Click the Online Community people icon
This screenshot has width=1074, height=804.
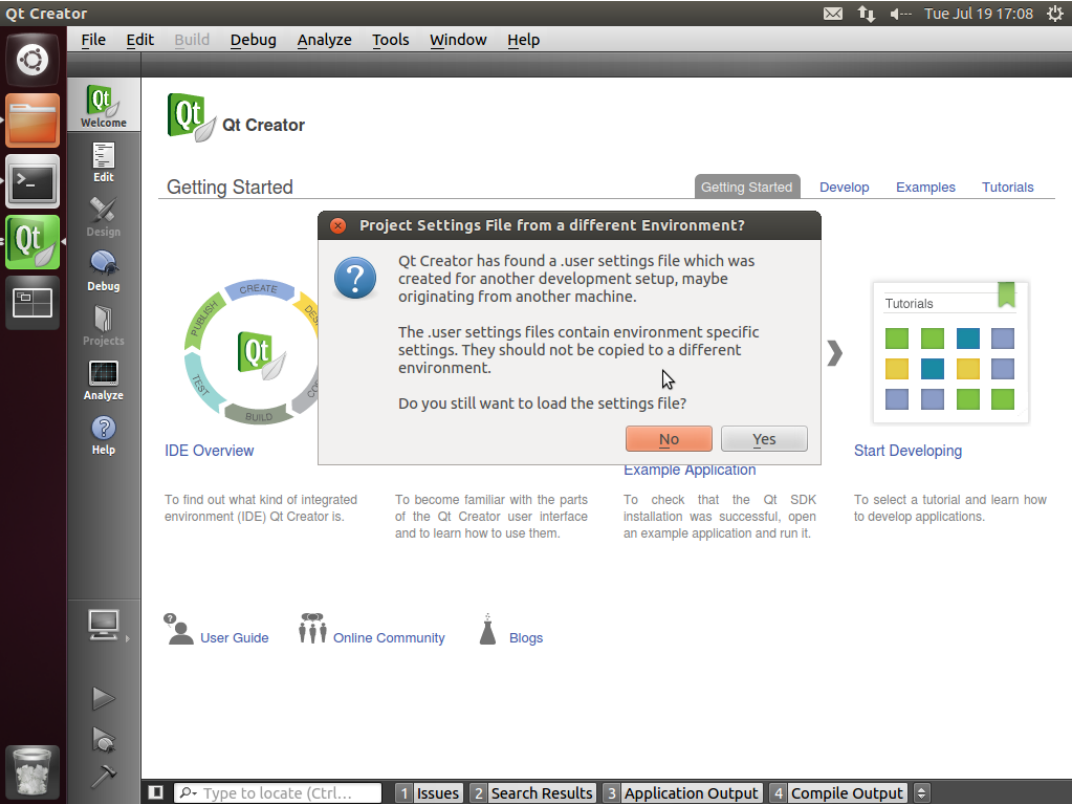(x=312, y=629)
